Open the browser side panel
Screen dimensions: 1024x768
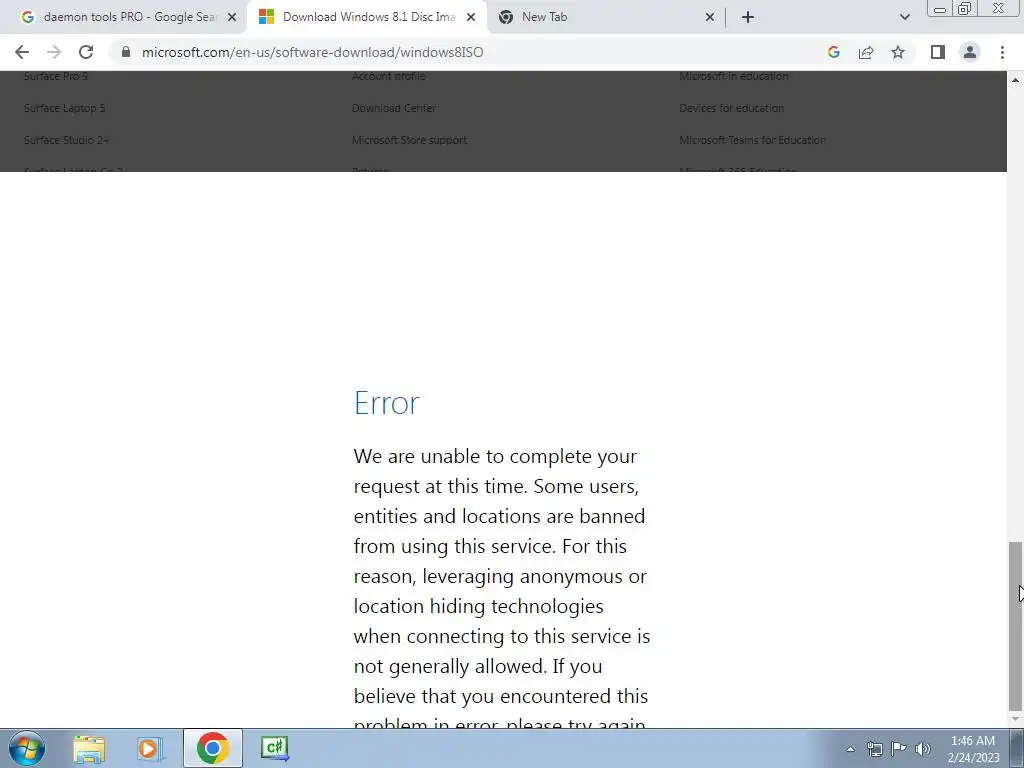pos(938,52)
